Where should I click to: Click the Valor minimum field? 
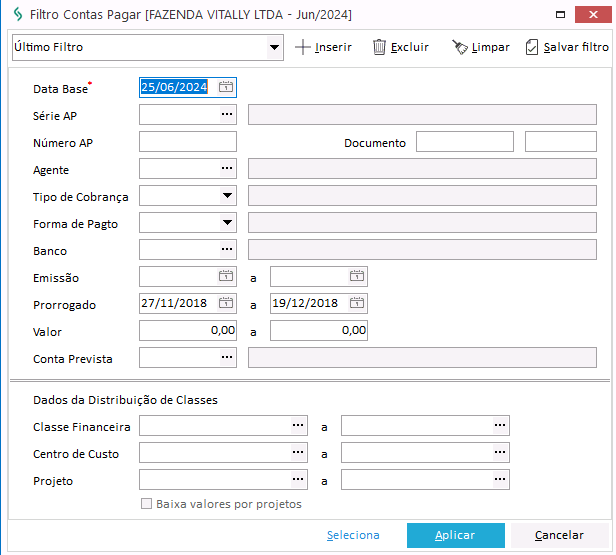click(188, 330)
